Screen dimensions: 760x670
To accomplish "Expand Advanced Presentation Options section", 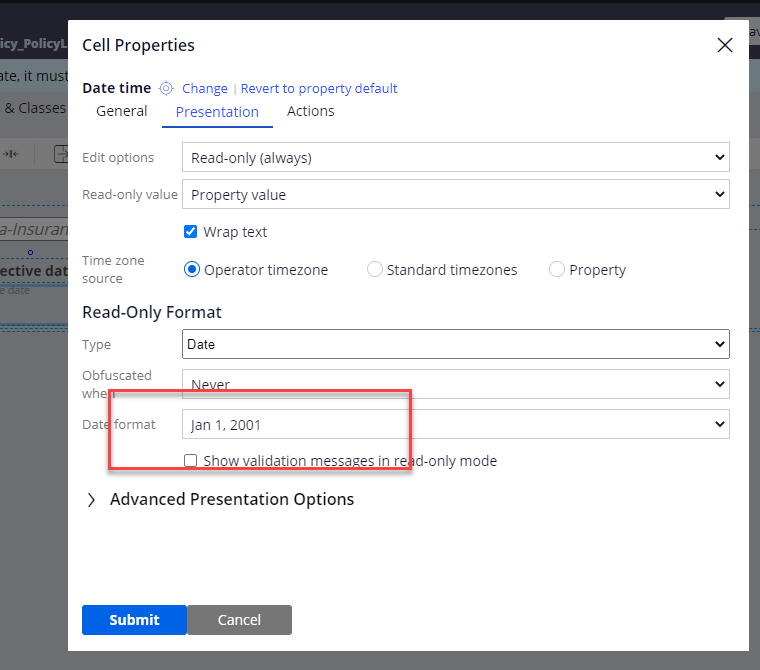I will [x=91, y=500].
